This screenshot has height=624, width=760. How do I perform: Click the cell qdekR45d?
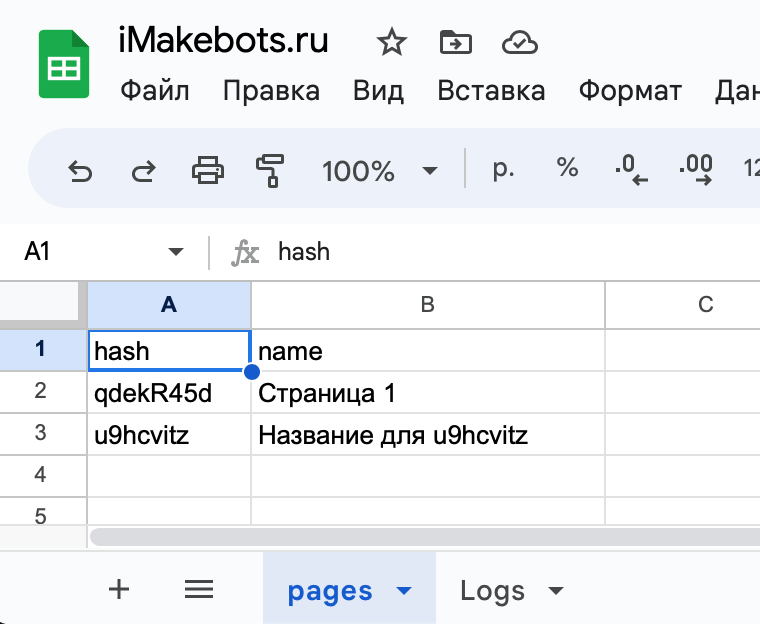(x=169, y=392)
